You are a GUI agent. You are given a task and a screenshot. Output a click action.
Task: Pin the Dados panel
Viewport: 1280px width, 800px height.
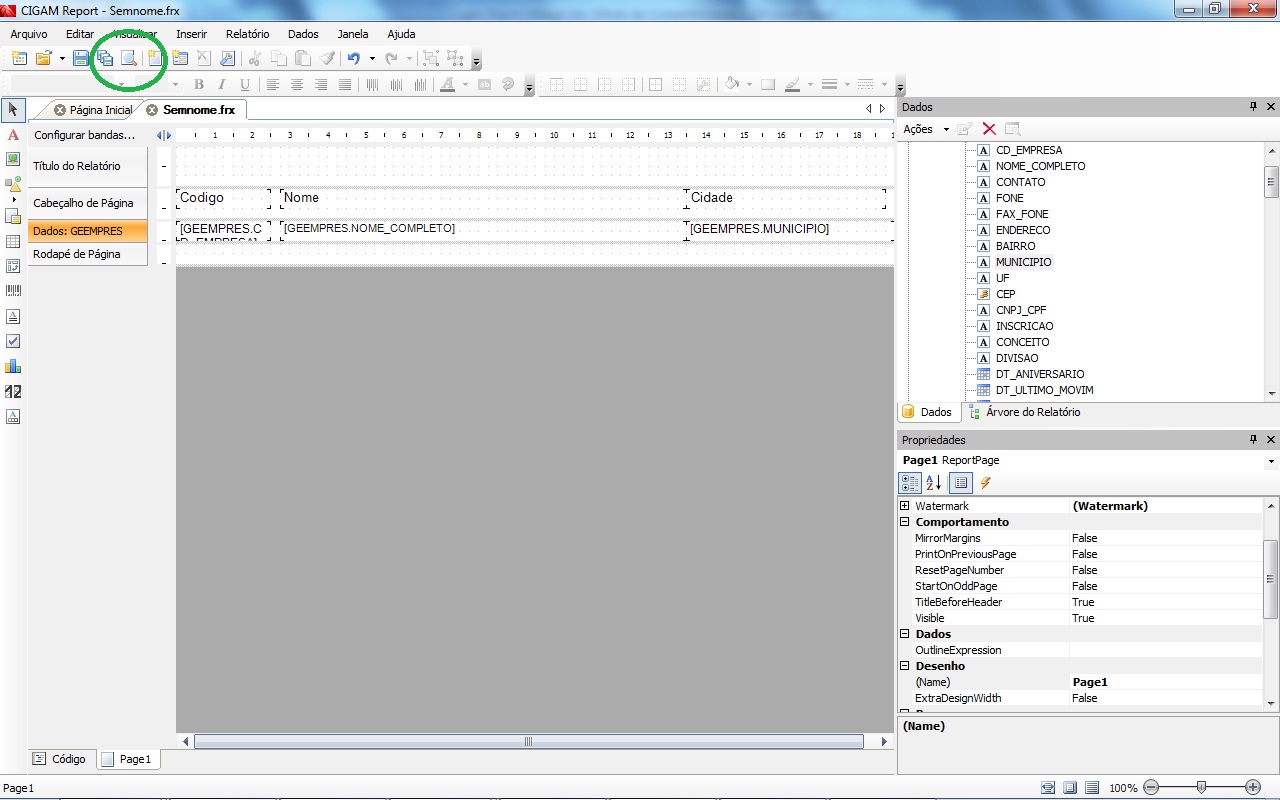click(x=1253, y=107)
